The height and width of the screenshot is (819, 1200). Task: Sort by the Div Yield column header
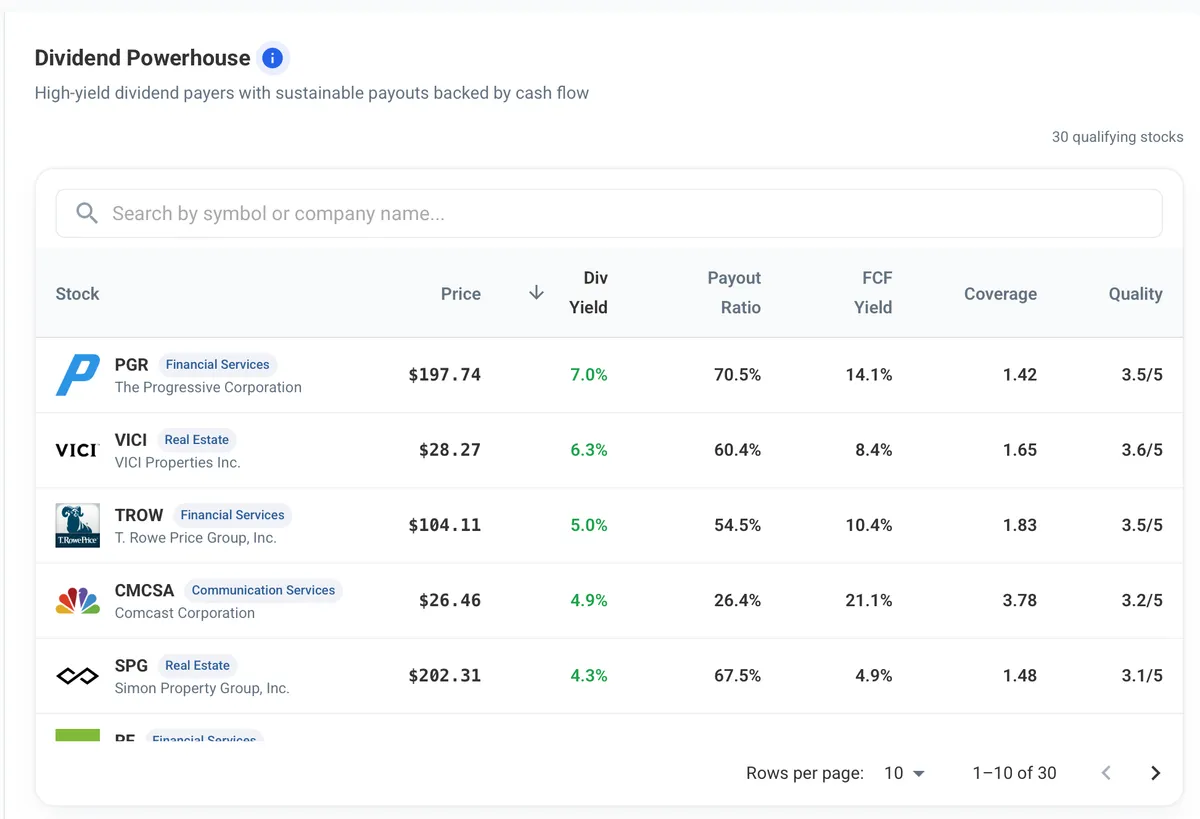pos(588,292)
